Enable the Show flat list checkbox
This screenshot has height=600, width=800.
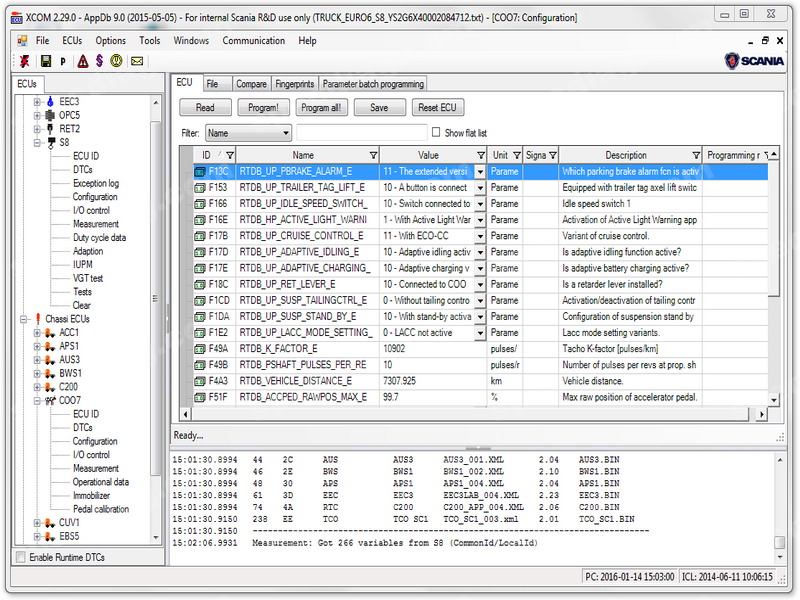coord(436,132)
